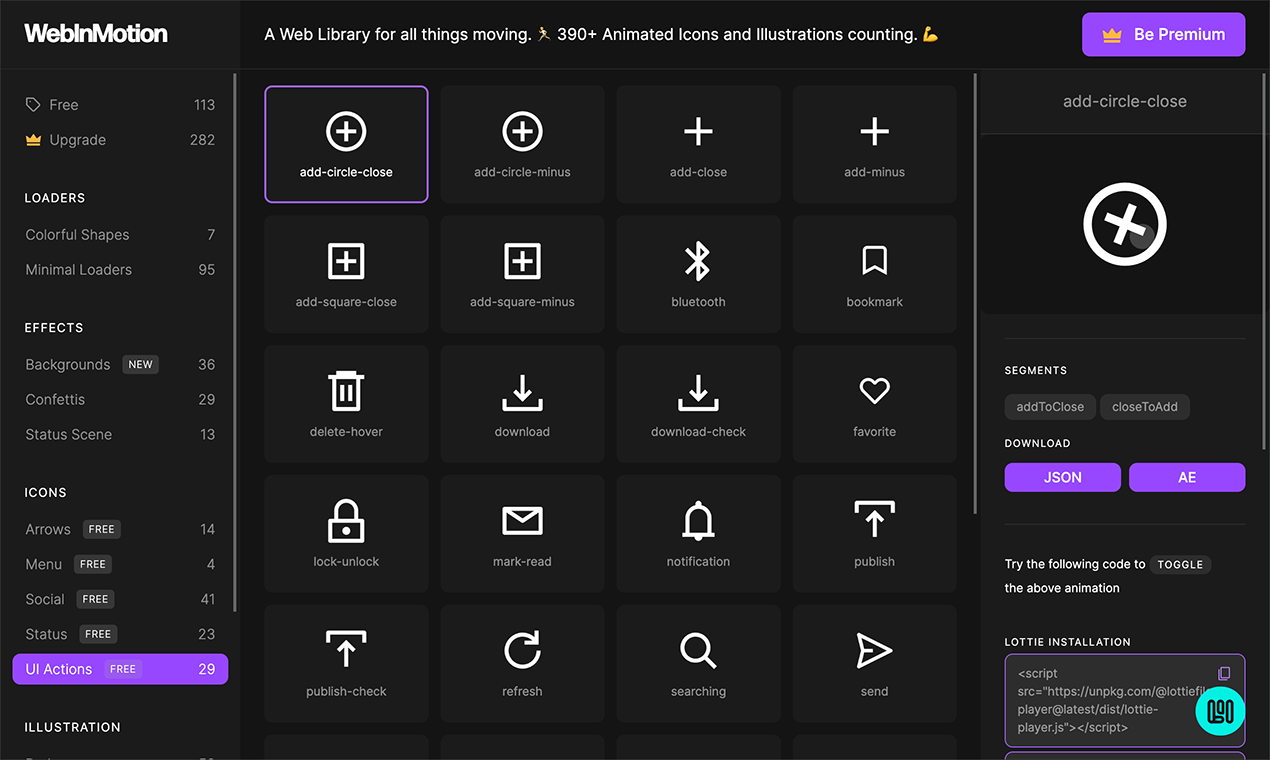Select the lock-unlock padlock icon
Image resolution: width=1270 pixels, height=760 pixels.
click(x=346, y=533)
